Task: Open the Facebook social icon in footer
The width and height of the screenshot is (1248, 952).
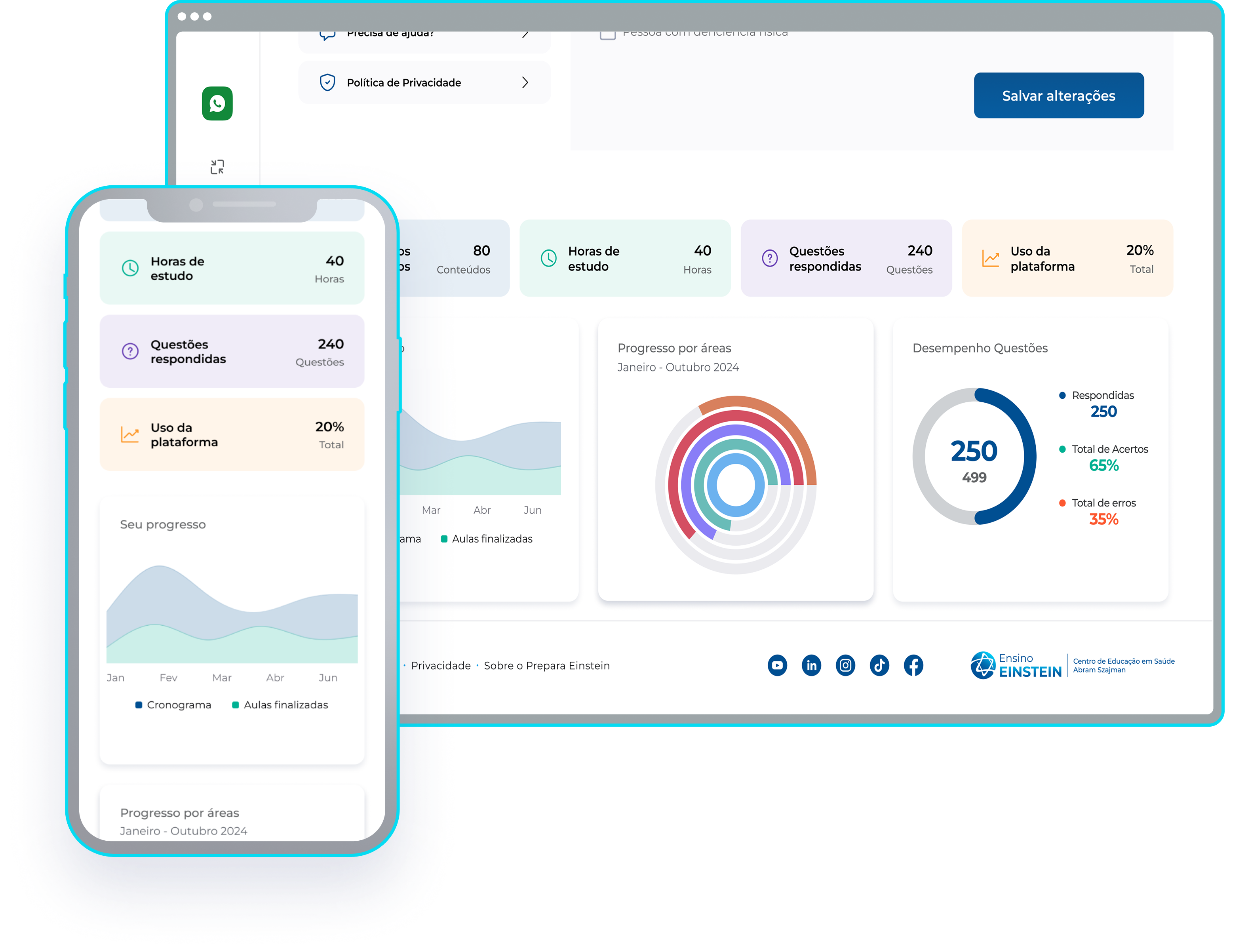Action: click(913, 665)
